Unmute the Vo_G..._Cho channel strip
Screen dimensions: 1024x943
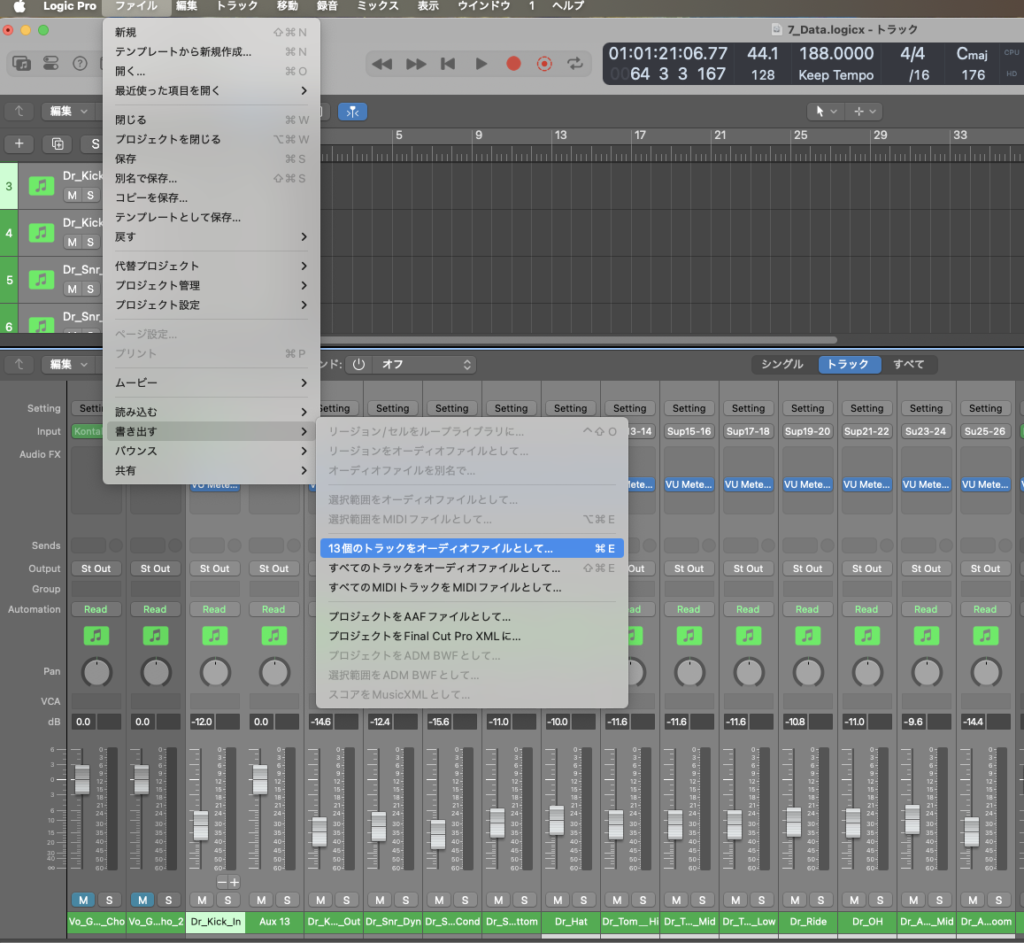(84, 901)
